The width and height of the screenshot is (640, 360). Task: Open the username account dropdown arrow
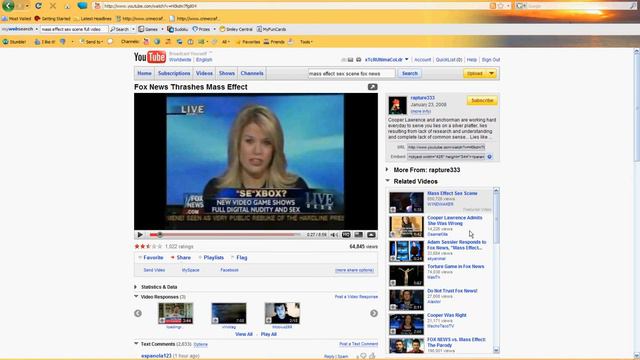407,60
